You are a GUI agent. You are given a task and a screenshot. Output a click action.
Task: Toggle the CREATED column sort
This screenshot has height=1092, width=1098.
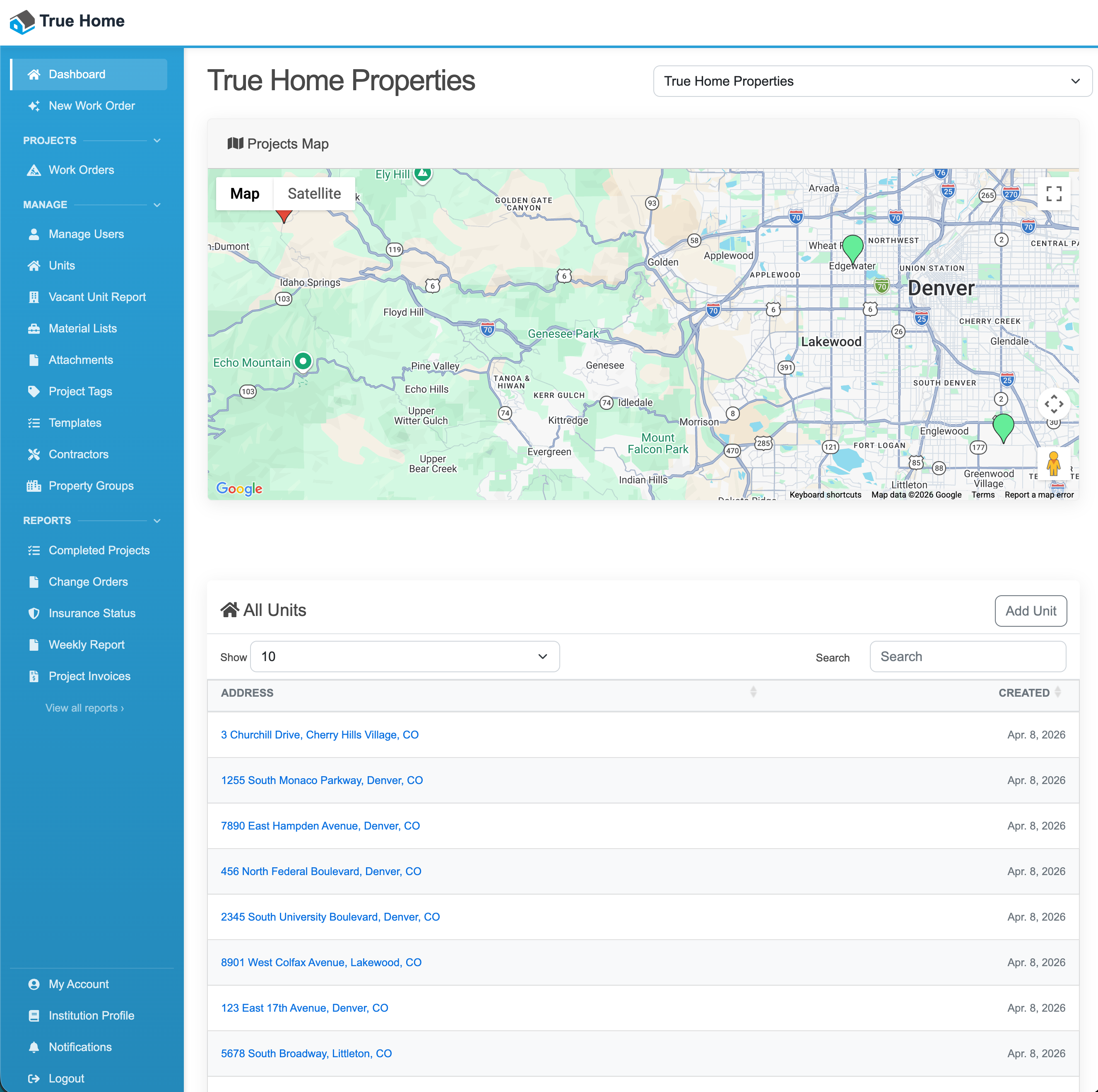1029,693
